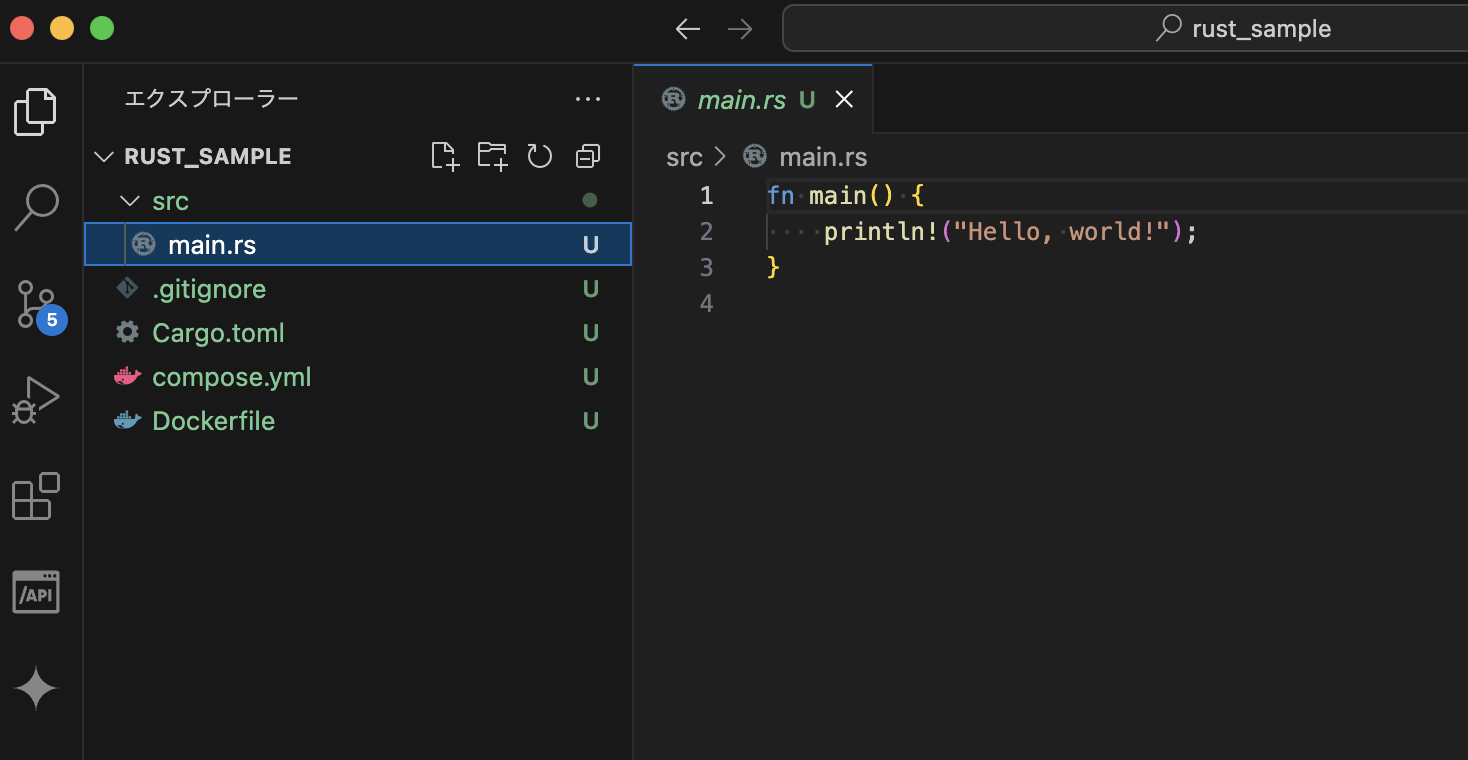This screenshot has width=1468, height=760.
Task: Click the println! macro in code
Action: pos(881,231)
